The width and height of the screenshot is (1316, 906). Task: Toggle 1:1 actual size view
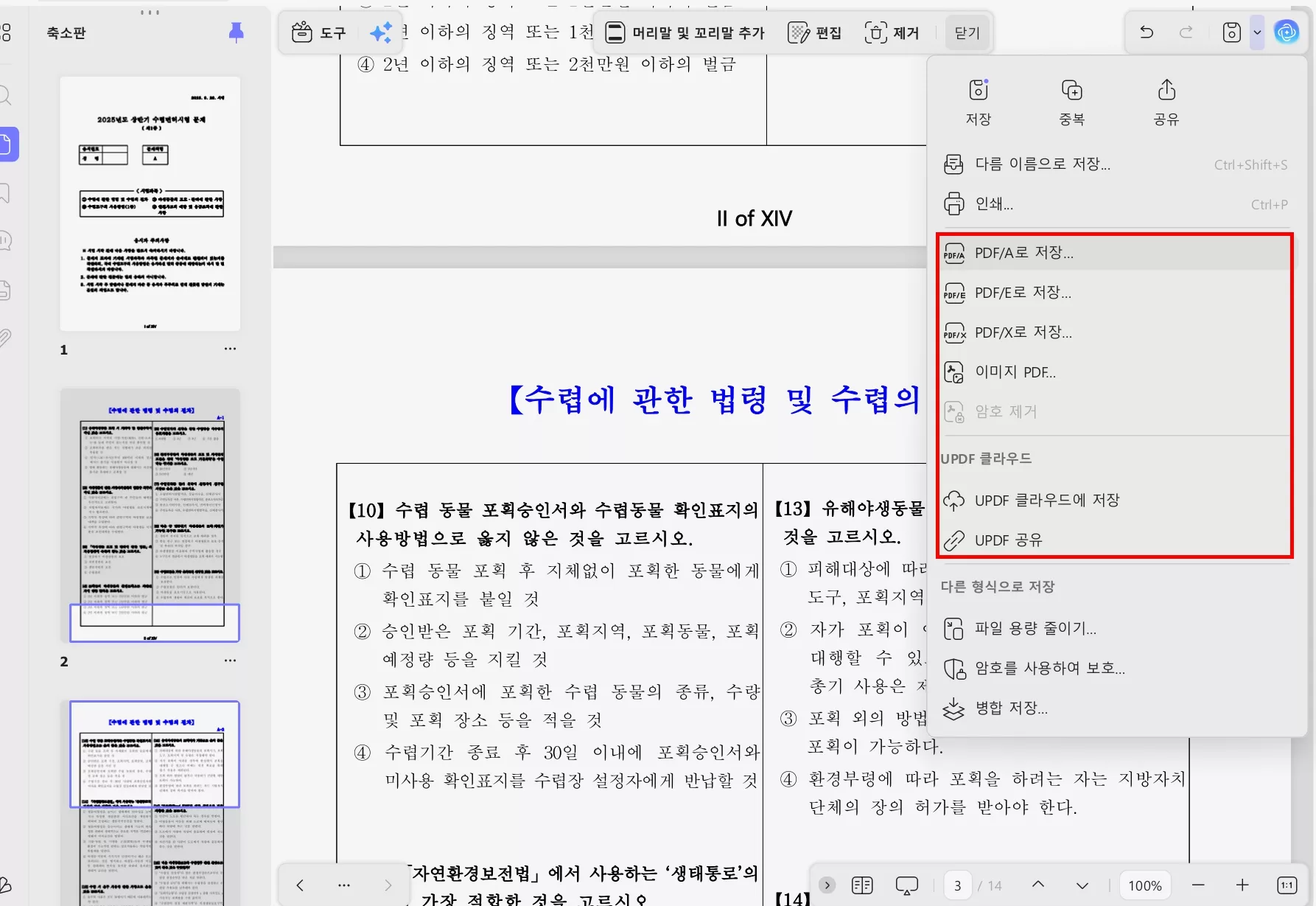pyautogui.click(x=1287, y=884)
